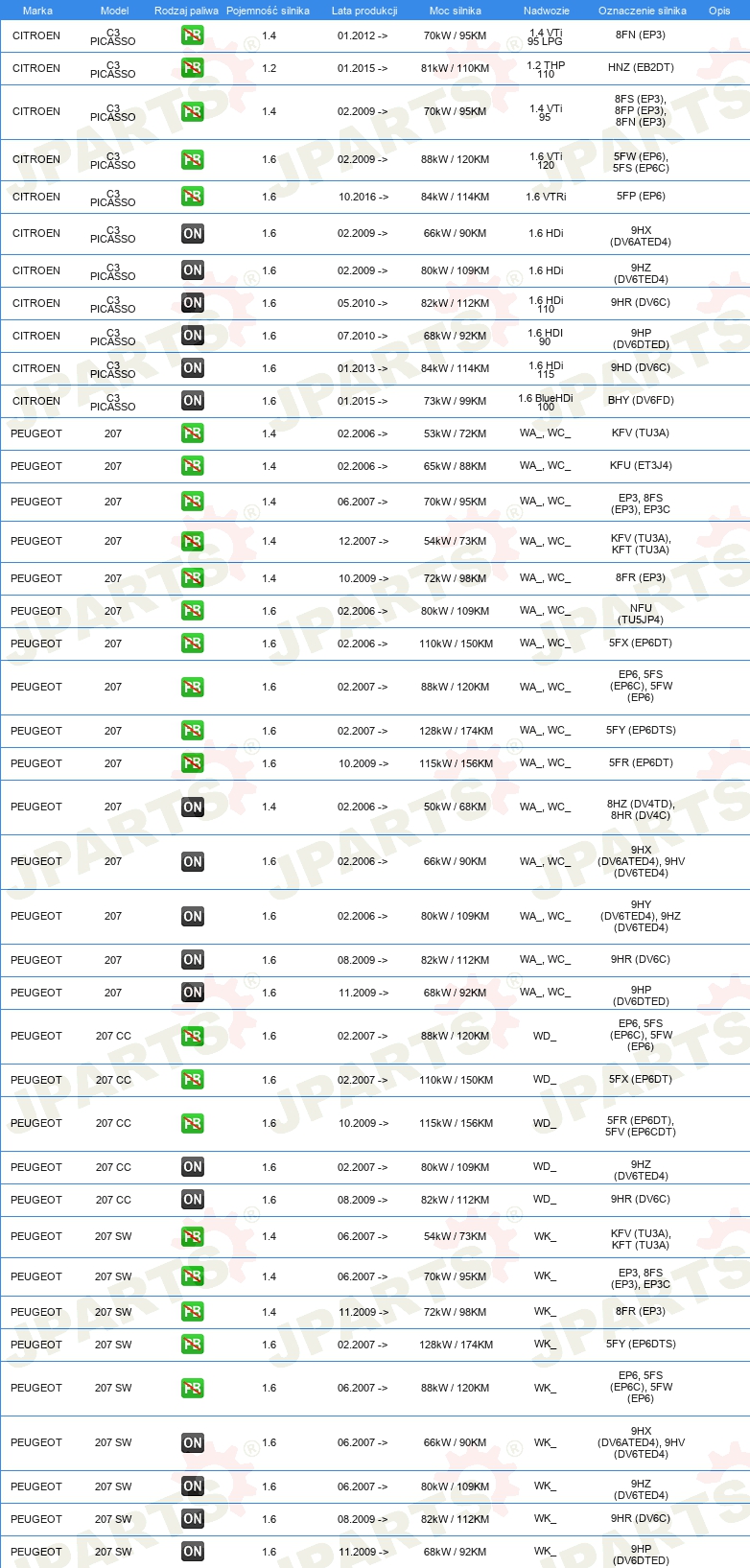Select the body cell 1.6 BlueHDi 100

pyautogui.click(x=546, y=402)
